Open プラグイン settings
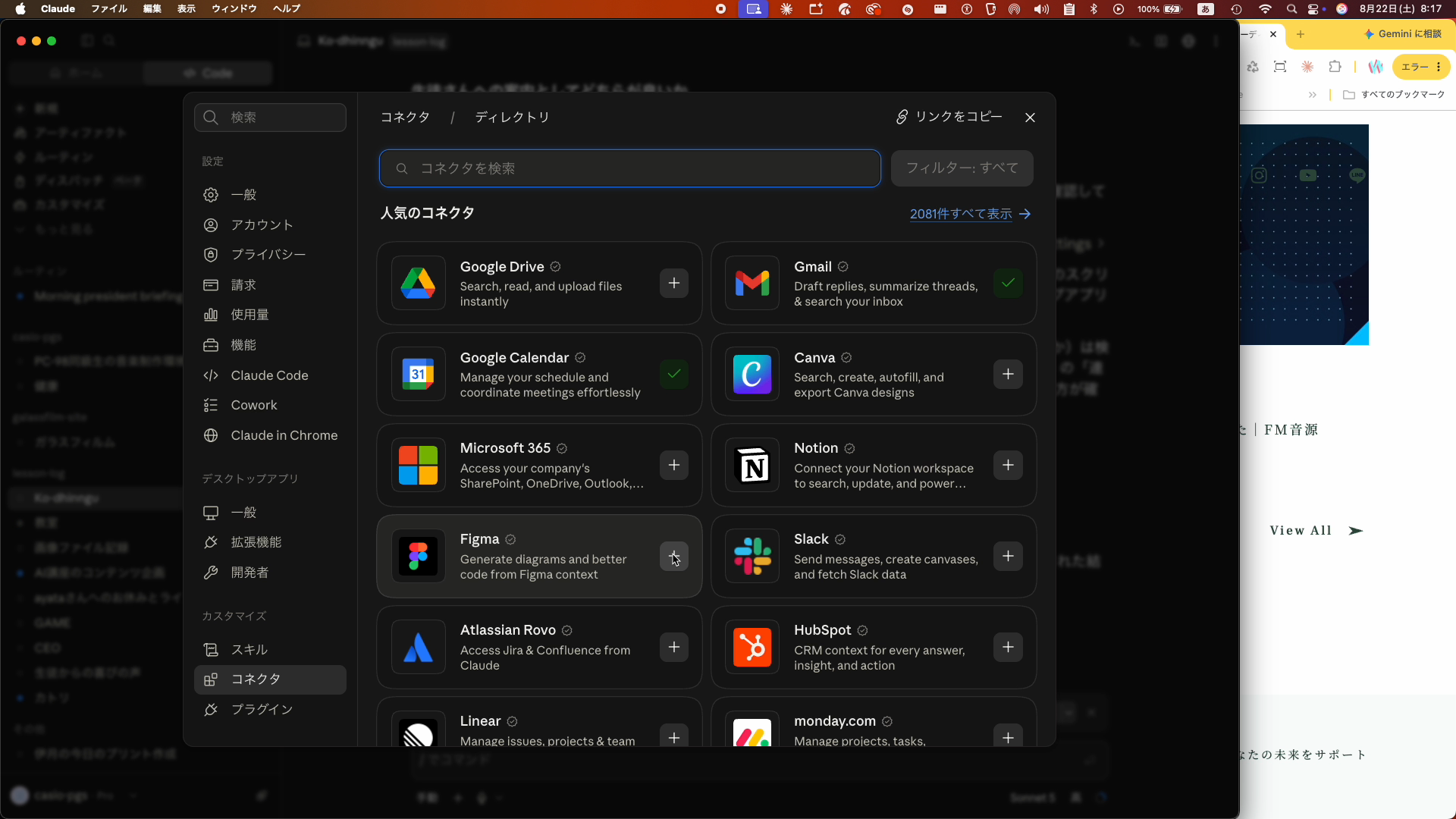The height and width of the screenshot is (819, 1456). point(270,710)
